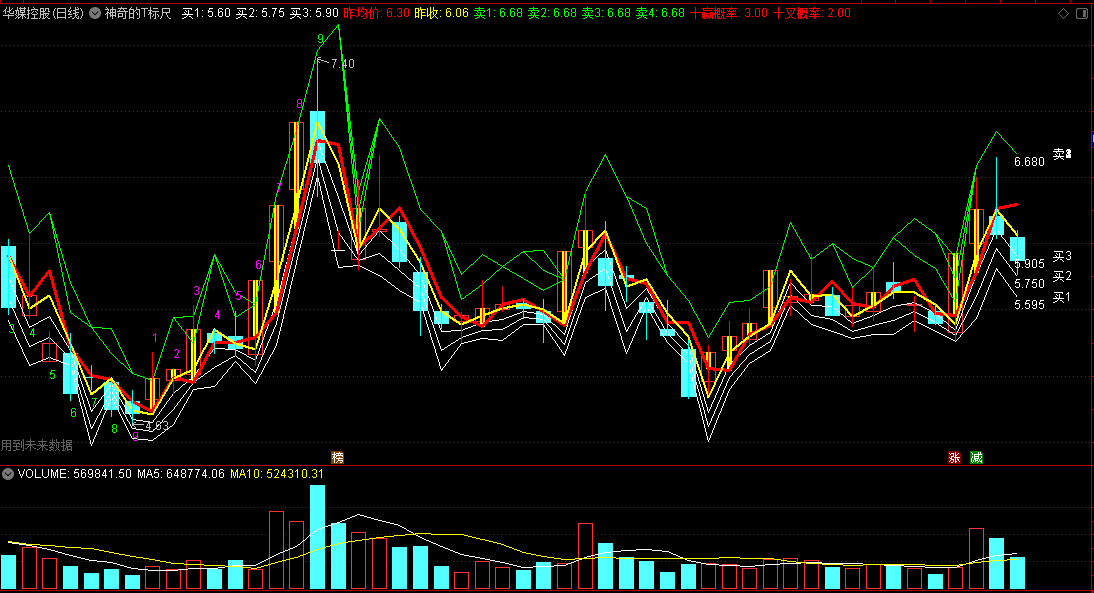1094x593 pixels.
Task: Click the 华媒控股(日线) stock title
Action: click(x=43, y=13)
